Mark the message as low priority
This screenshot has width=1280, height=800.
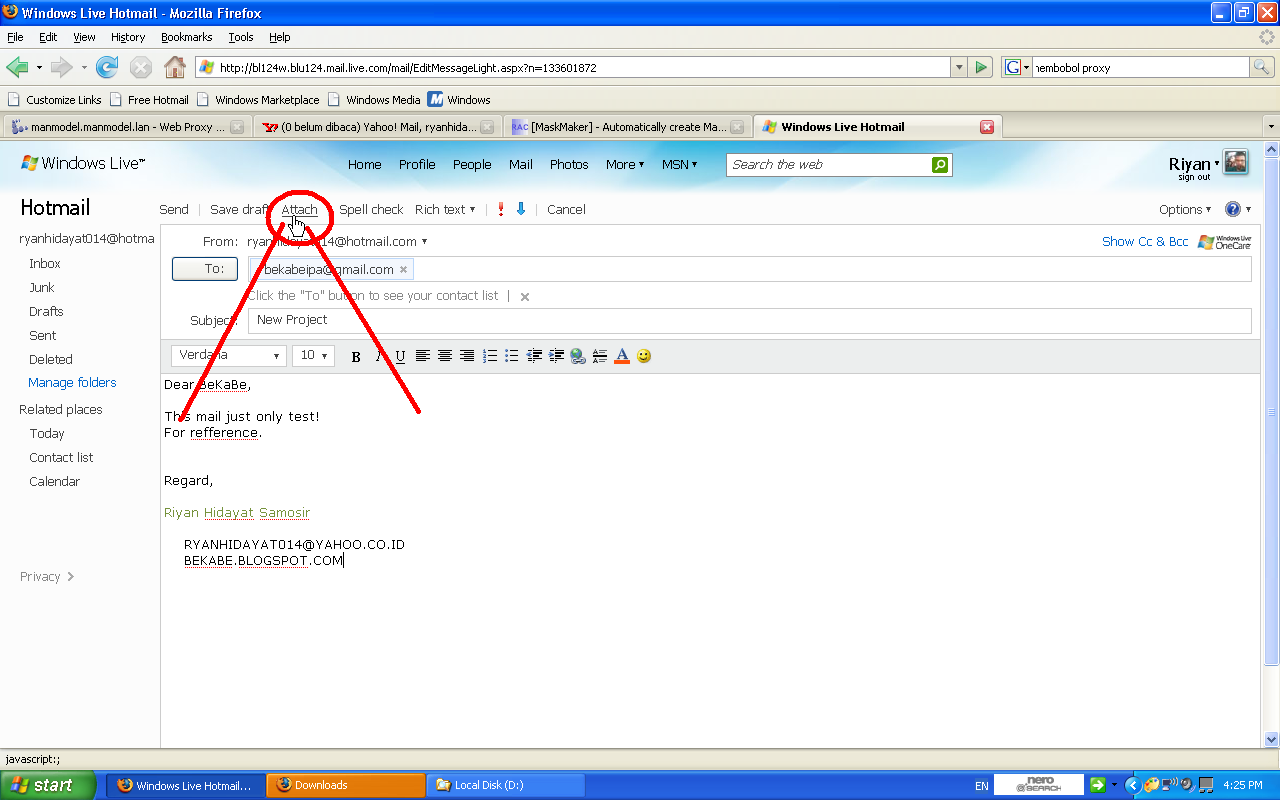(520, 209)
